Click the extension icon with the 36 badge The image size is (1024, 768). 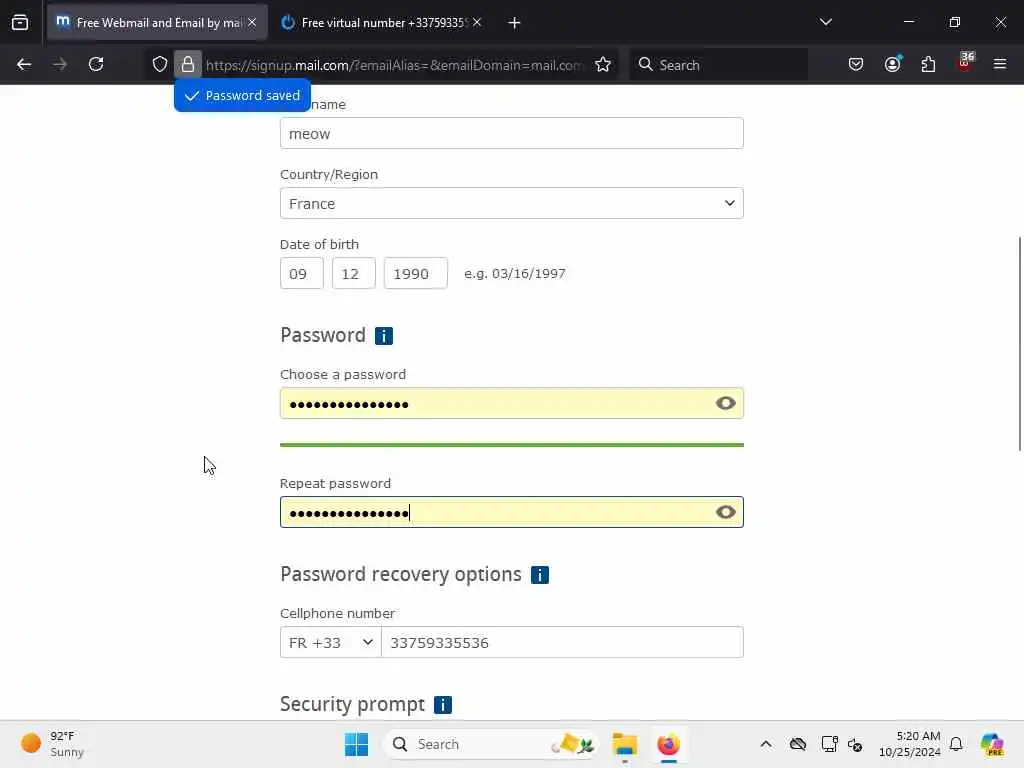point(965,63)
